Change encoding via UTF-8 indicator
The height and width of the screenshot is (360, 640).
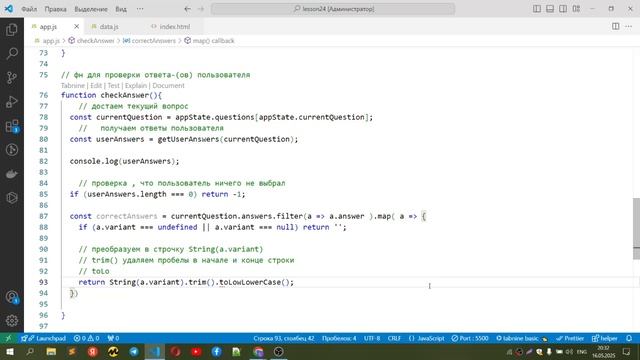click(x=372, y=338)
